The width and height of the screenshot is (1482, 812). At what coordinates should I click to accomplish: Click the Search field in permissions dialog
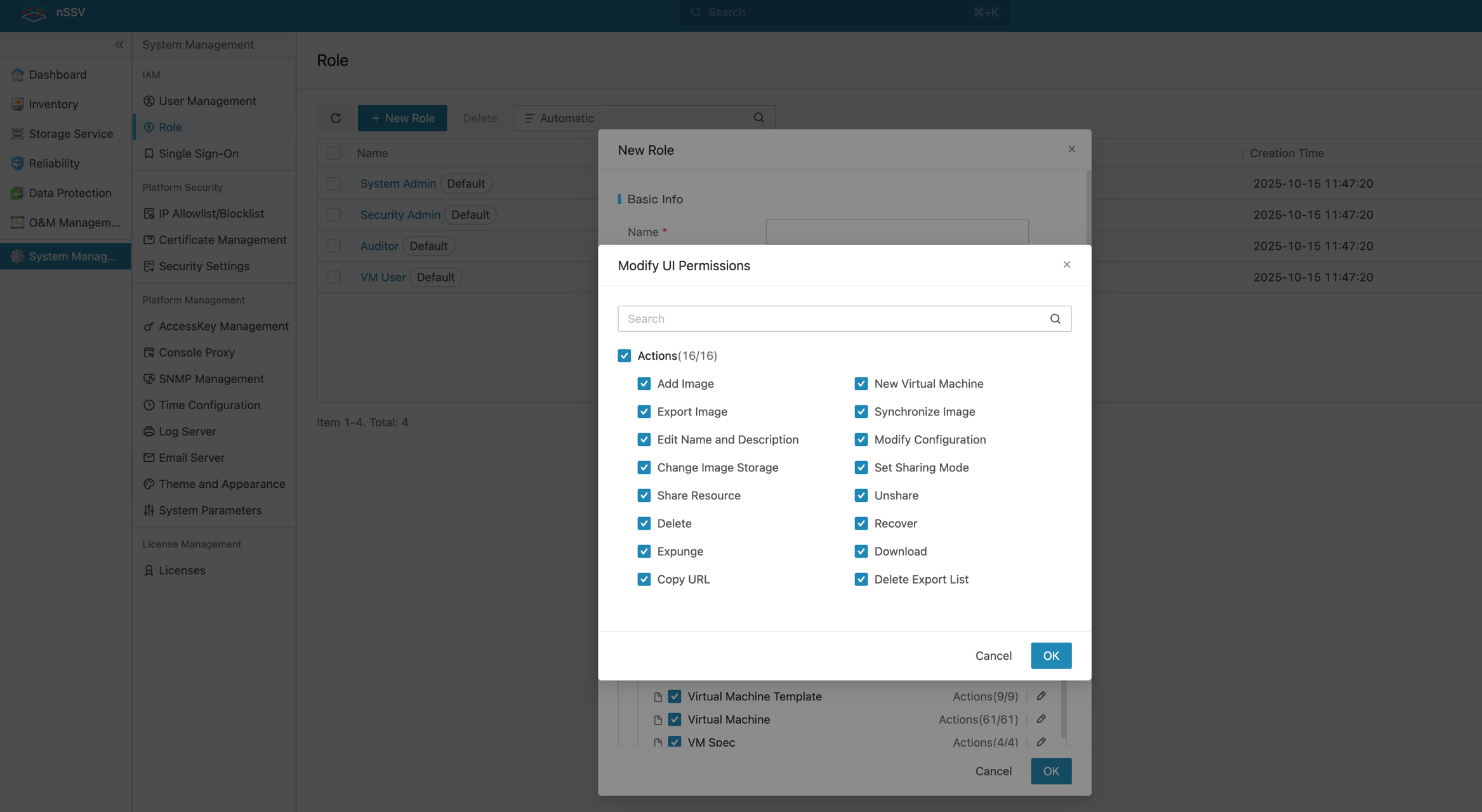click(831, 318)
